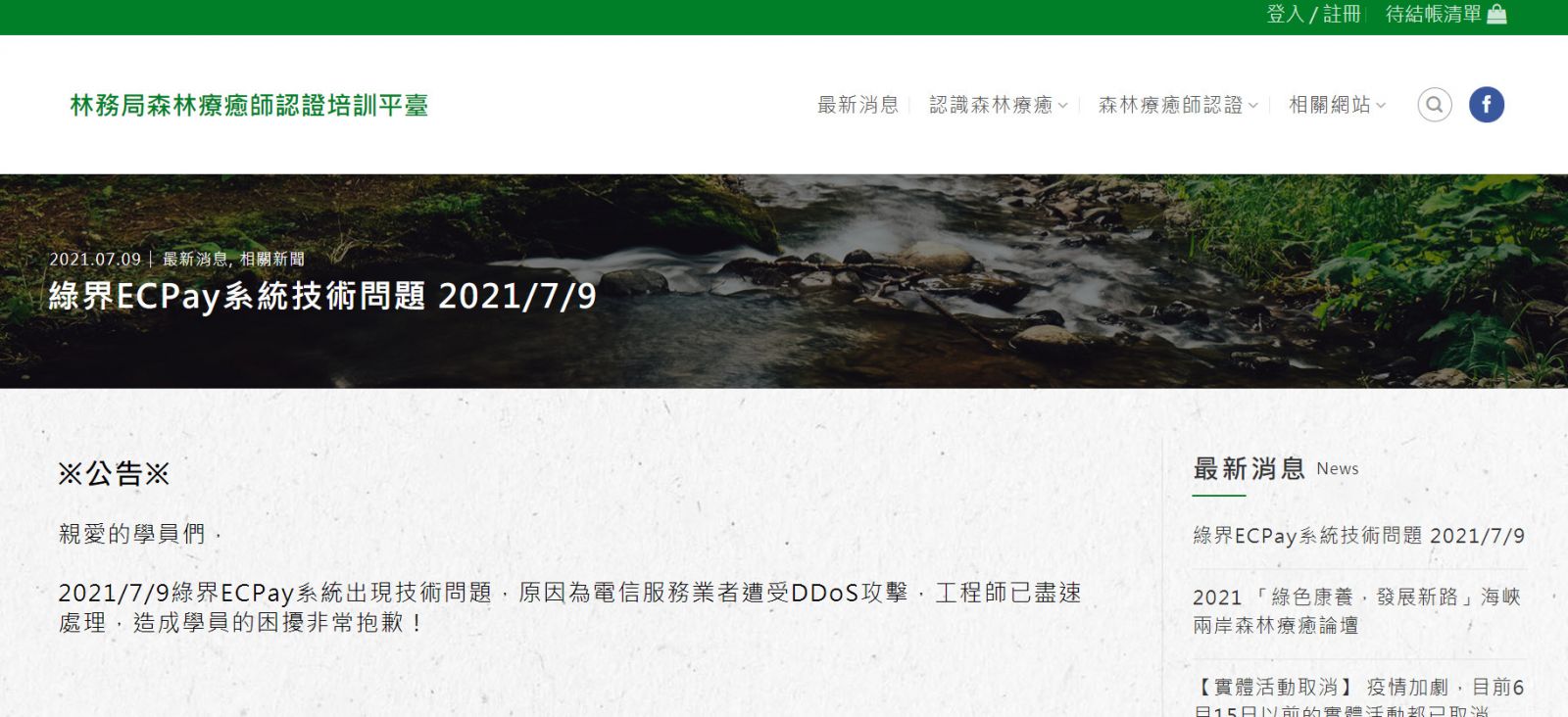
Task: Expand the 相關網站 dropdown chevron
Action: click(x=1381, y=106)
